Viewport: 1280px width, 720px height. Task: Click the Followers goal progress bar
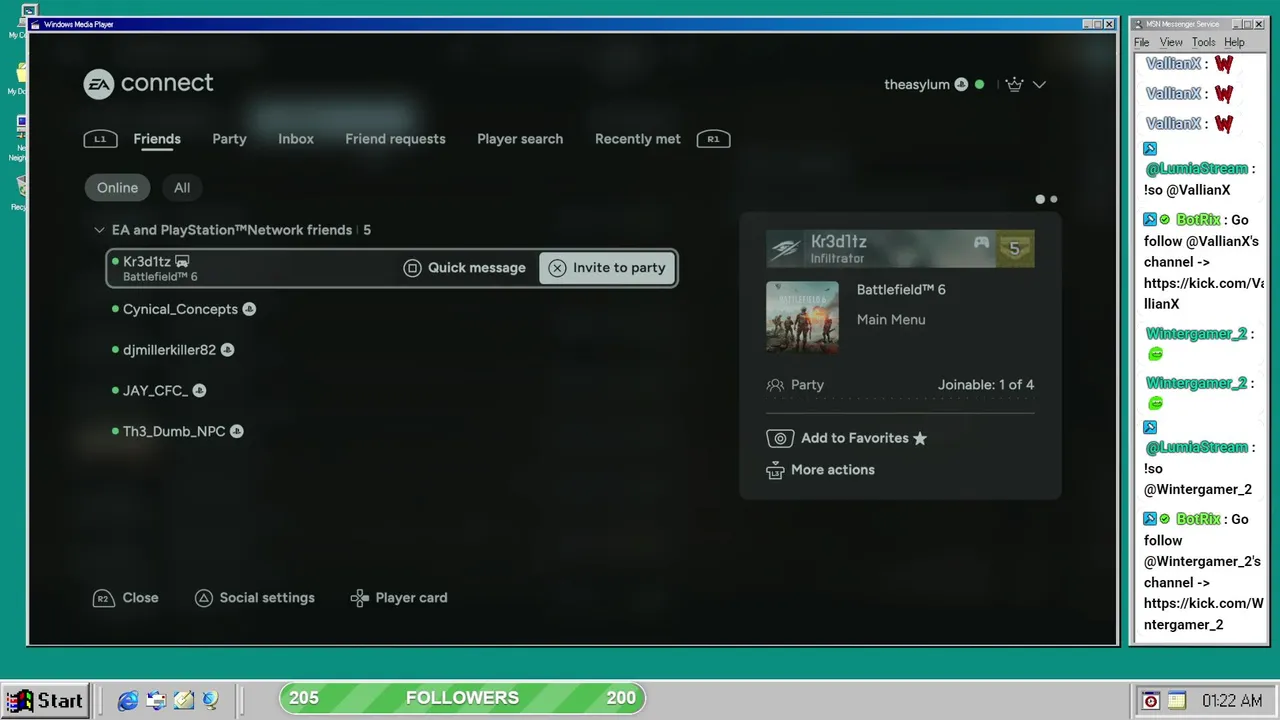pos(462,698)
